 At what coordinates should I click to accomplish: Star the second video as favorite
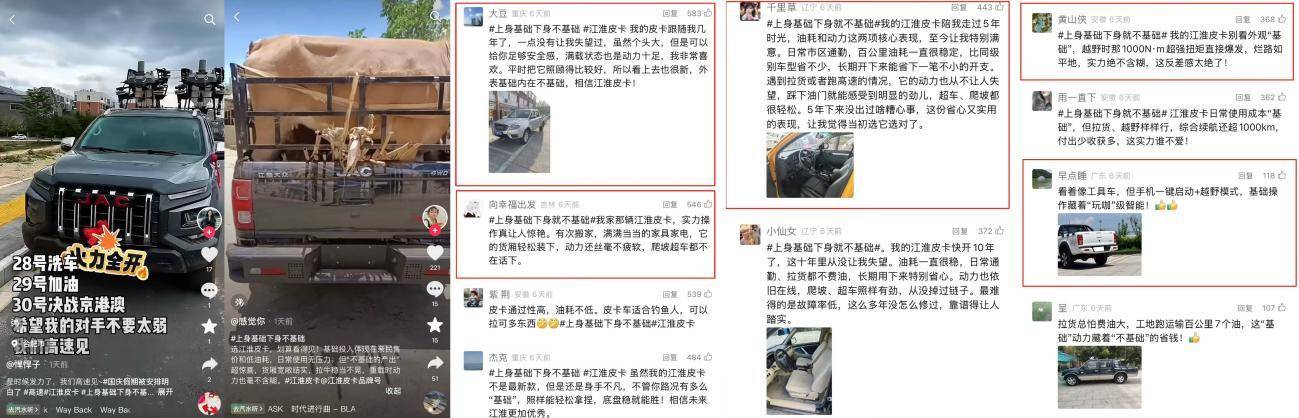[x=435, y=326]
